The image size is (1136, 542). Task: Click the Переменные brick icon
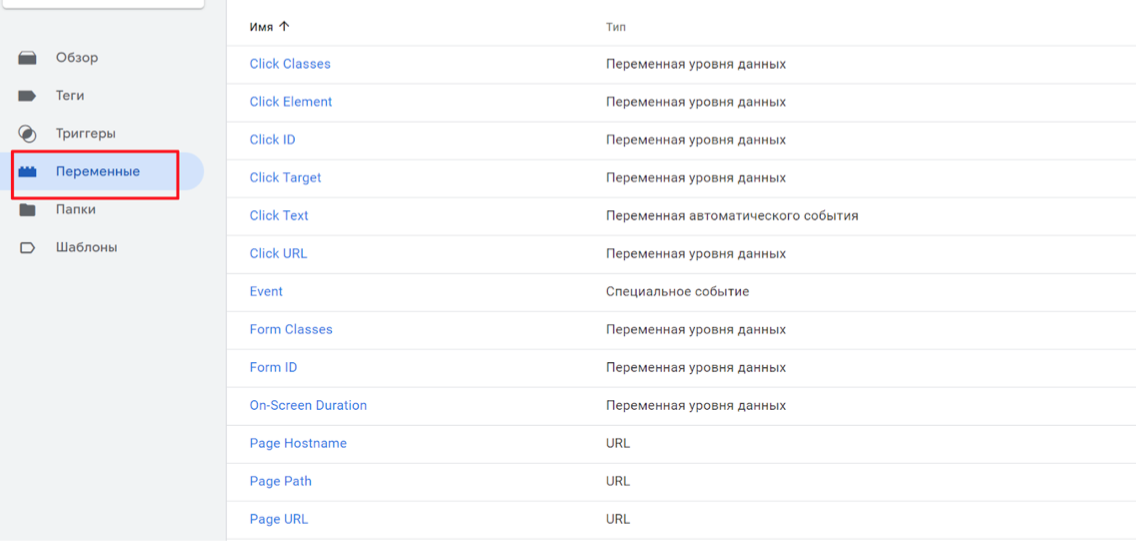28,172
